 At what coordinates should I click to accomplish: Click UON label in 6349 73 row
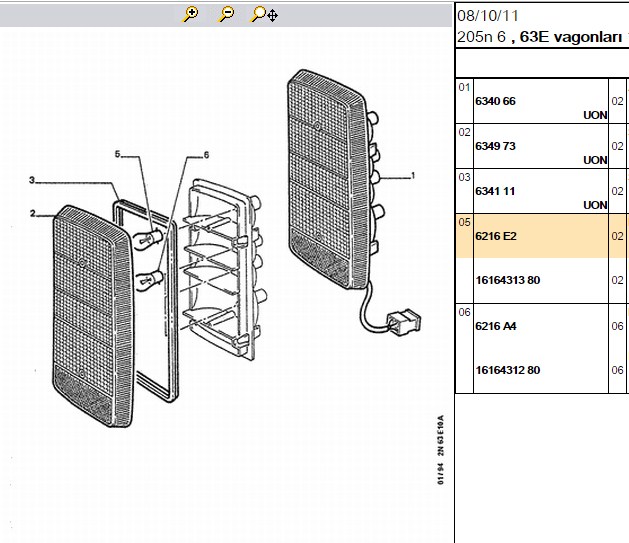(x=595, y=160)
